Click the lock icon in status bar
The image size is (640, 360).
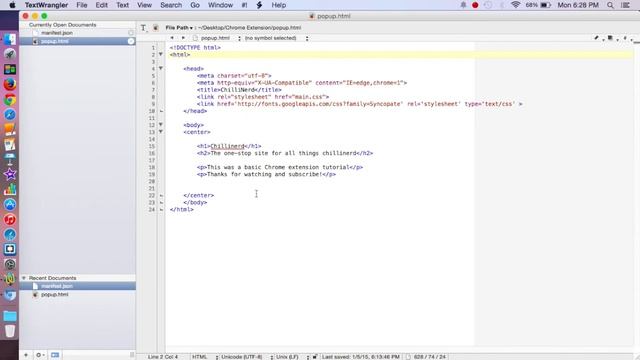pyautogui.click(x=315, y=357)
